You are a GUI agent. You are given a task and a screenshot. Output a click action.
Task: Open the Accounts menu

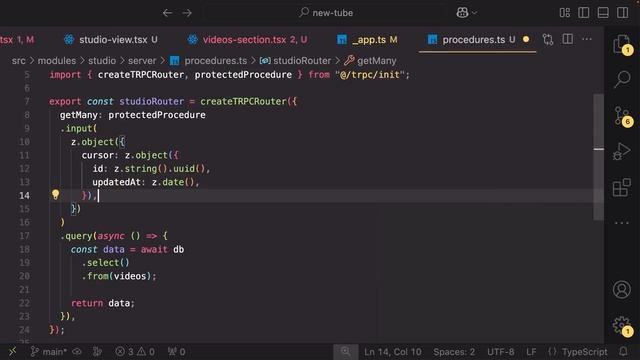point(622,289)
